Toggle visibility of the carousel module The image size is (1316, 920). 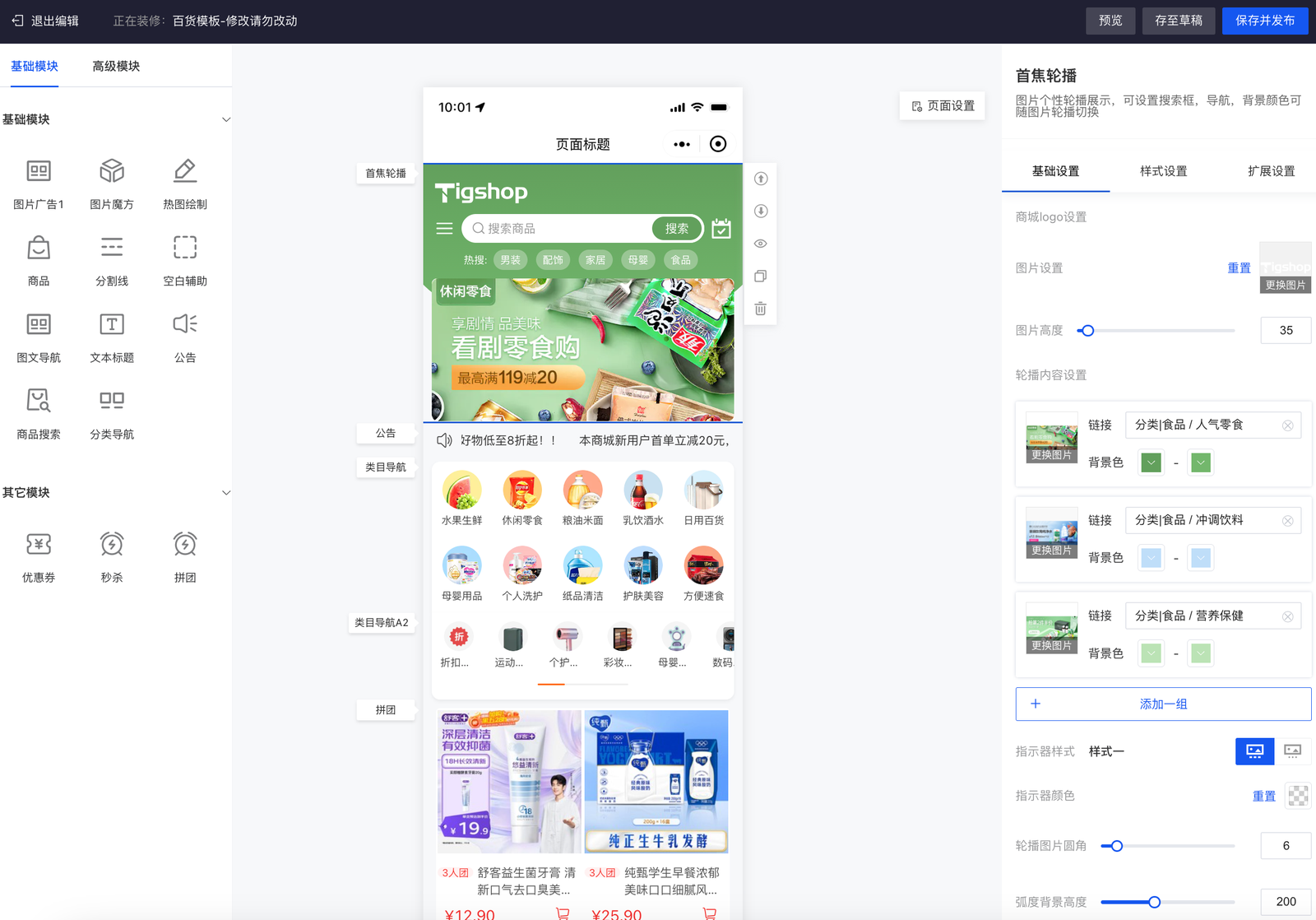(x=761, y=244)
